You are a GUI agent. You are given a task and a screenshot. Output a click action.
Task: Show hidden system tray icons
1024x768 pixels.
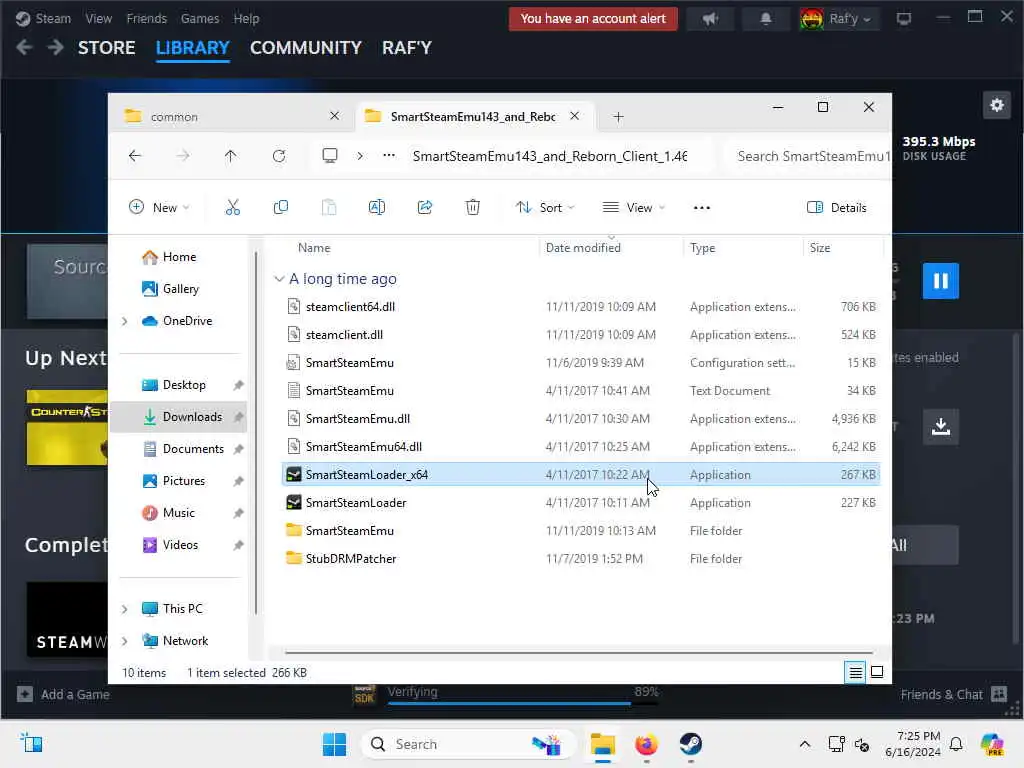pyautogui.click(x=805, y=744)
